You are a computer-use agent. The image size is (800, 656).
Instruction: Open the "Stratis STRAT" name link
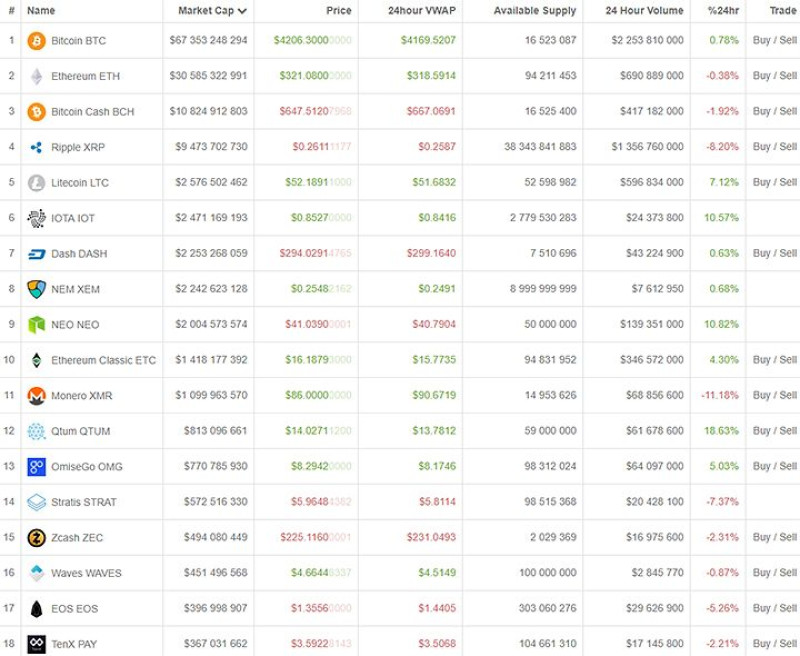[x=84, y=502]
